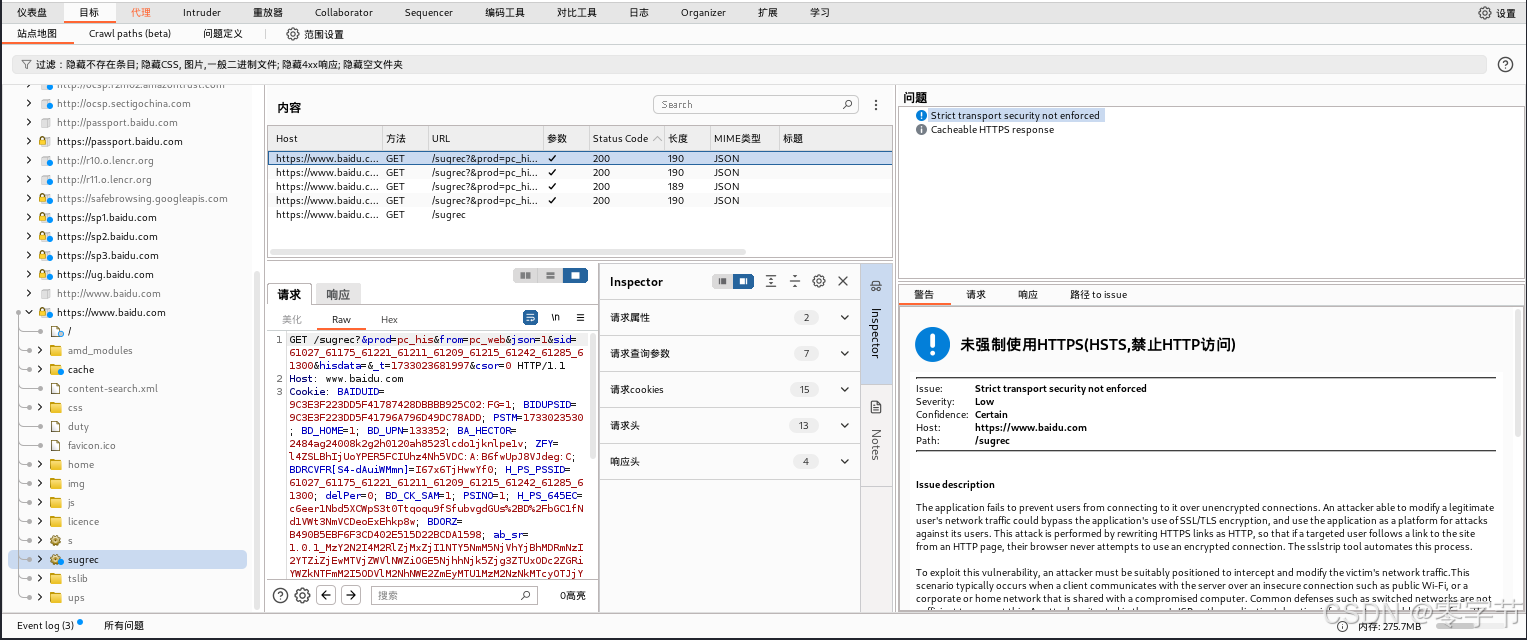Select the Hex view tab
The width and height of the screenshot is (1527, 640).
coord(389,320)
